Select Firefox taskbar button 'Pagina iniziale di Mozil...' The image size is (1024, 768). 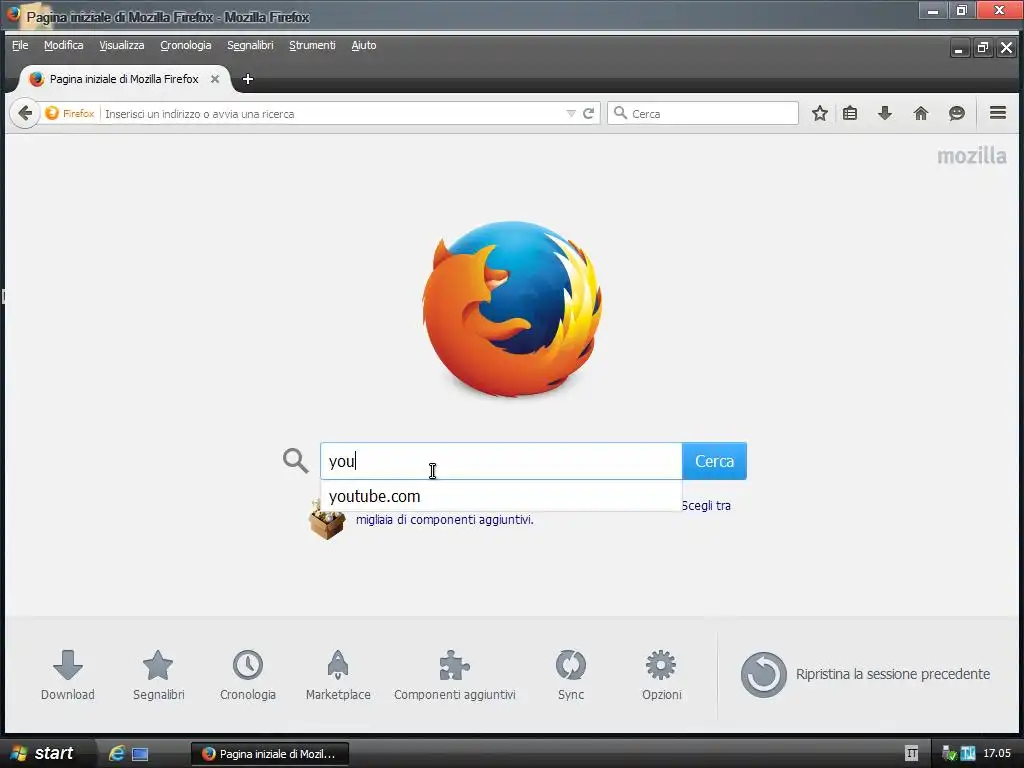click(270, 754)
